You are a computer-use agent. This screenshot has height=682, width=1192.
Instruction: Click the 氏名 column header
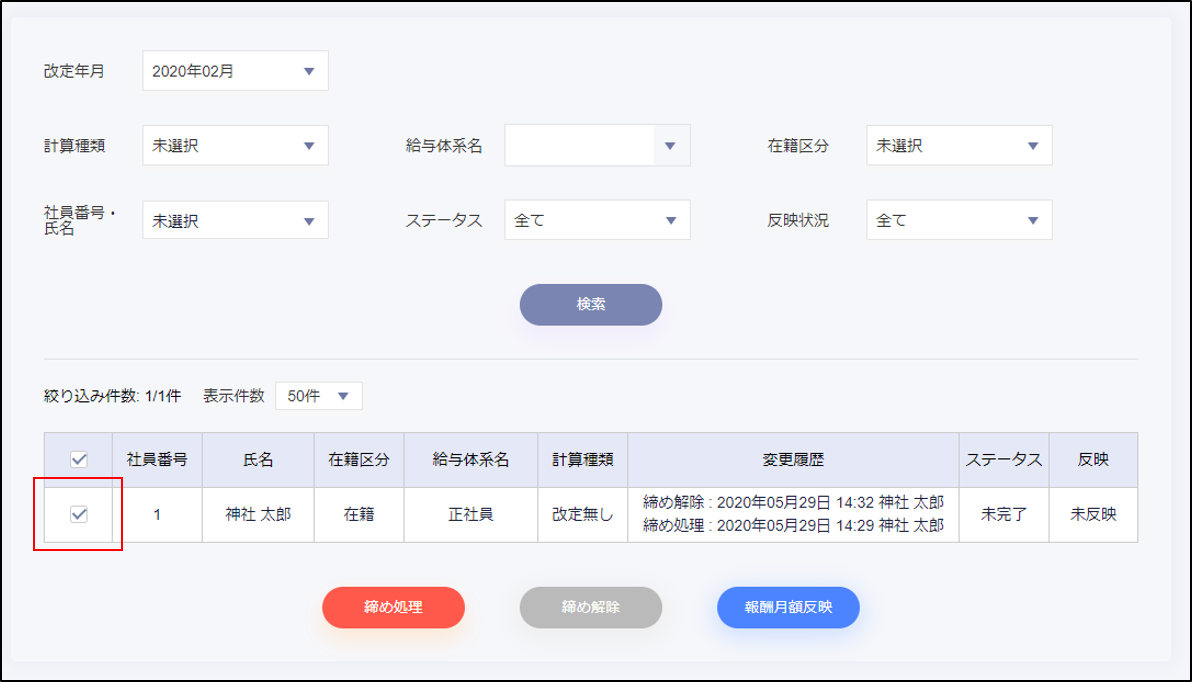258,460
